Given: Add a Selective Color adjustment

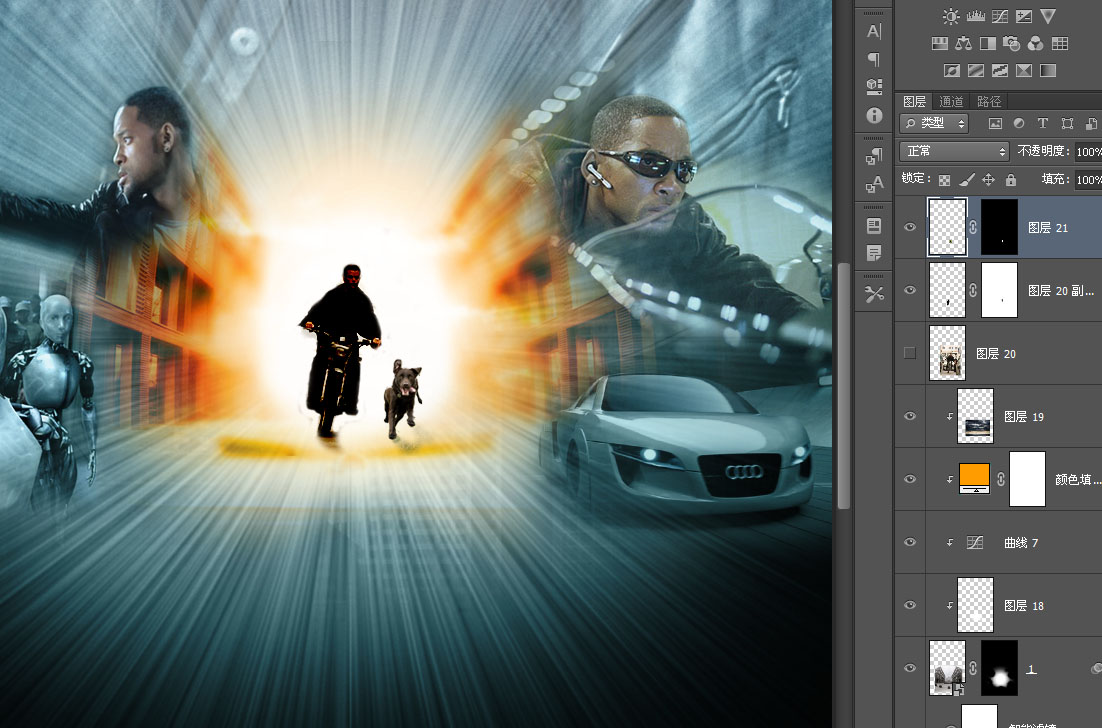Looking at the screenshot, I should click(x=1024, y=70).
